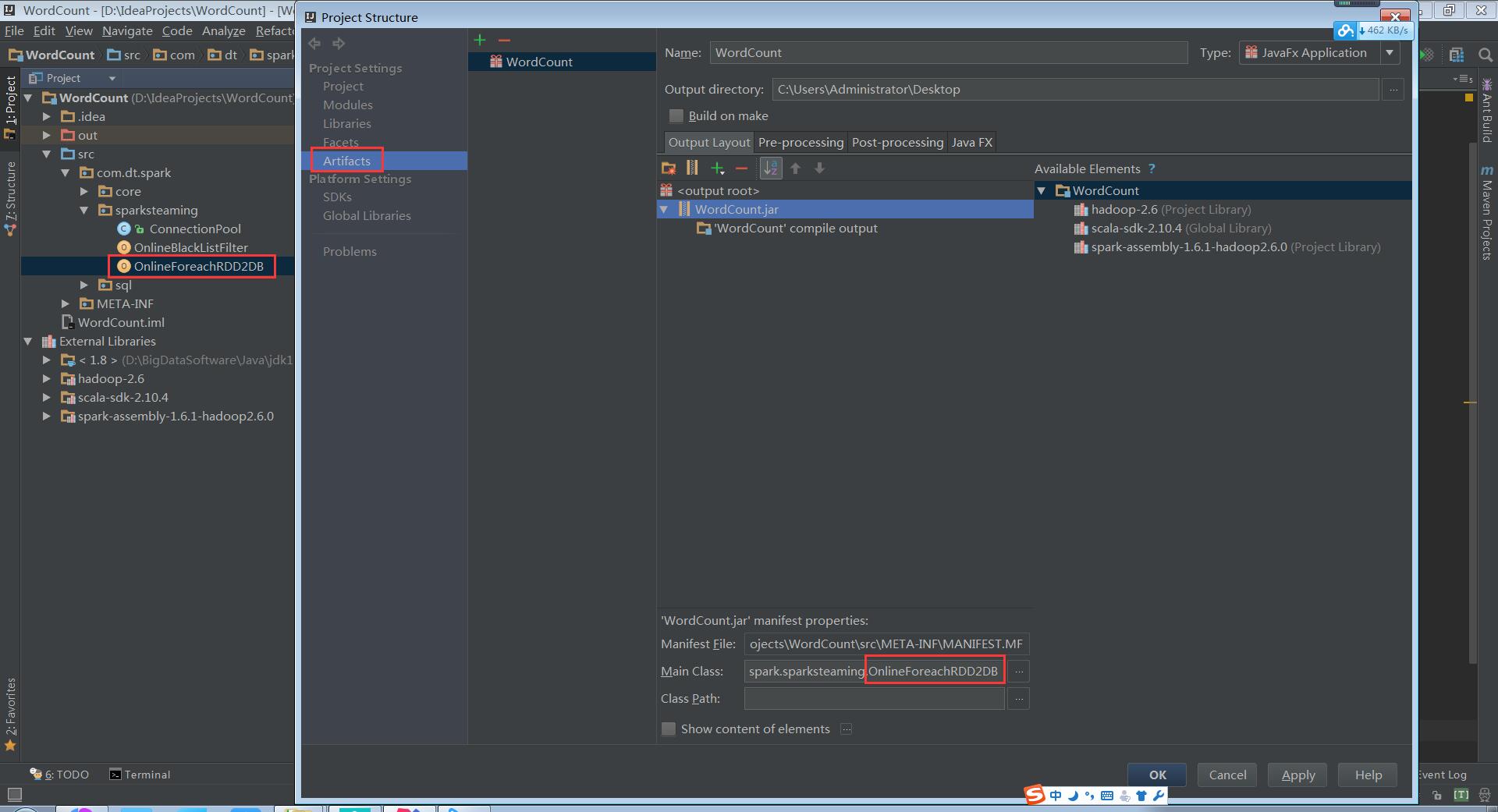1498x812 pixels.
Task: Select Modules in Project Settings
Action: click(348, 105)
